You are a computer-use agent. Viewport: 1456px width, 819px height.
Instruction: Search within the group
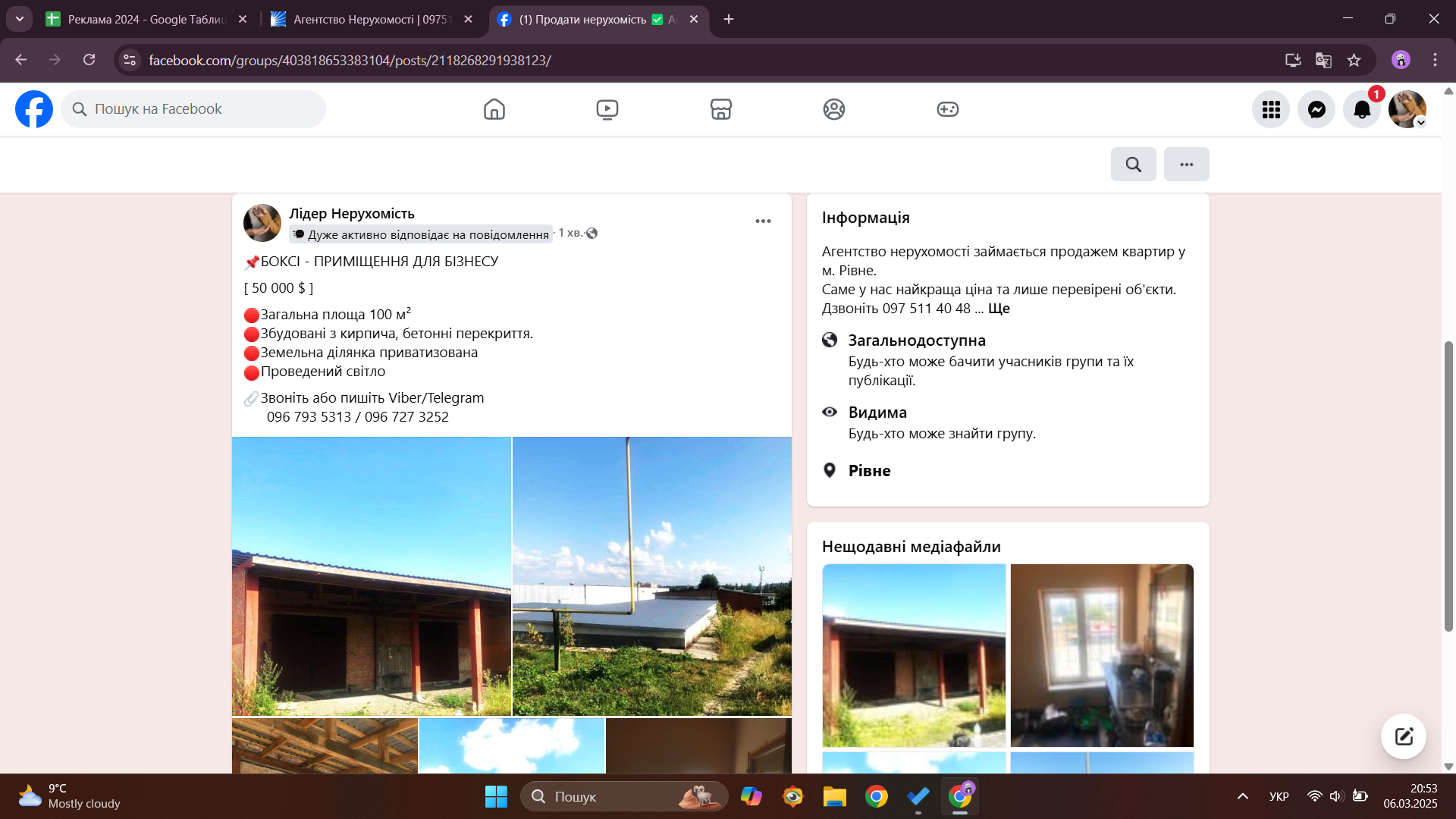[1133, 164]
